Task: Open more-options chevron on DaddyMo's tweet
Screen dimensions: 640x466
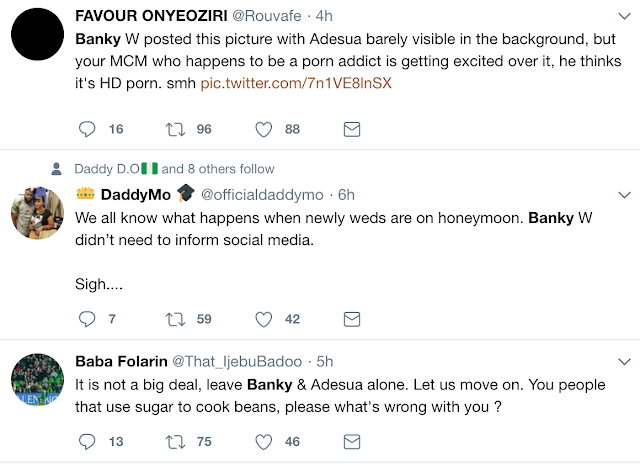Action: 623,194
